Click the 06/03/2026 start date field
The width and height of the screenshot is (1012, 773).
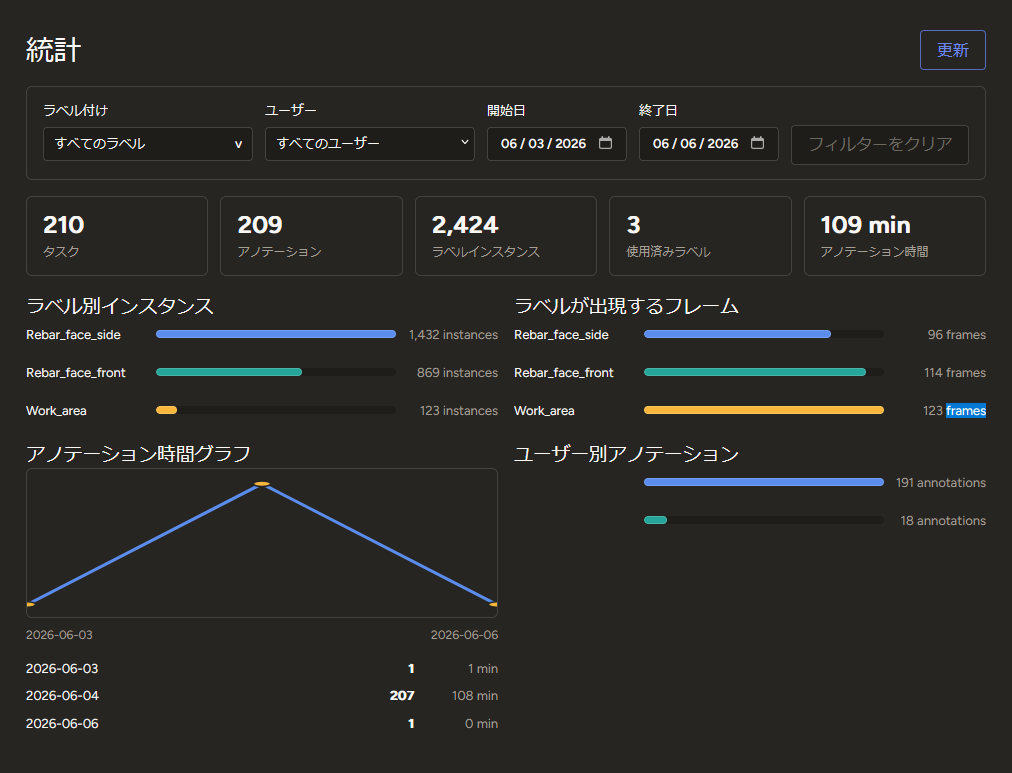pos(556,144)
